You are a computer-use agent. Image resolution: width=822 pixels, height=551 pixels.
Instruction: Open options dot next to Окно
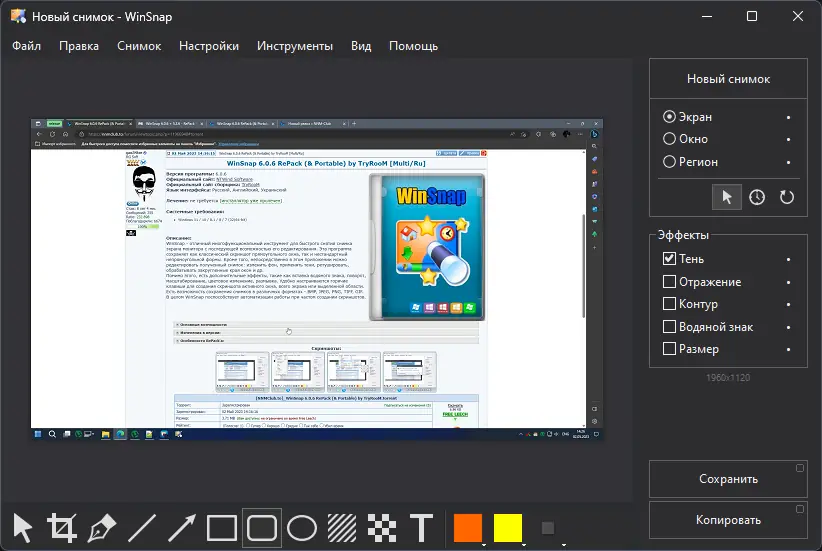788,139
